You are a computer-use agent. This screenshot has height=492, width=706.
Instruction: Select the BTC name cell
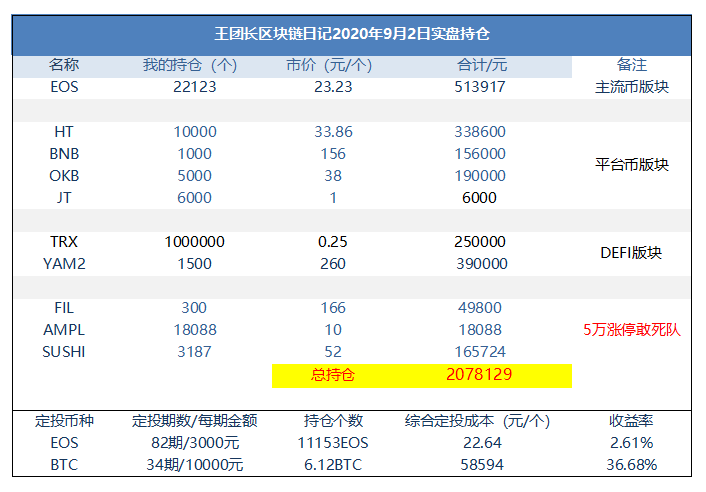pos(64,465)
